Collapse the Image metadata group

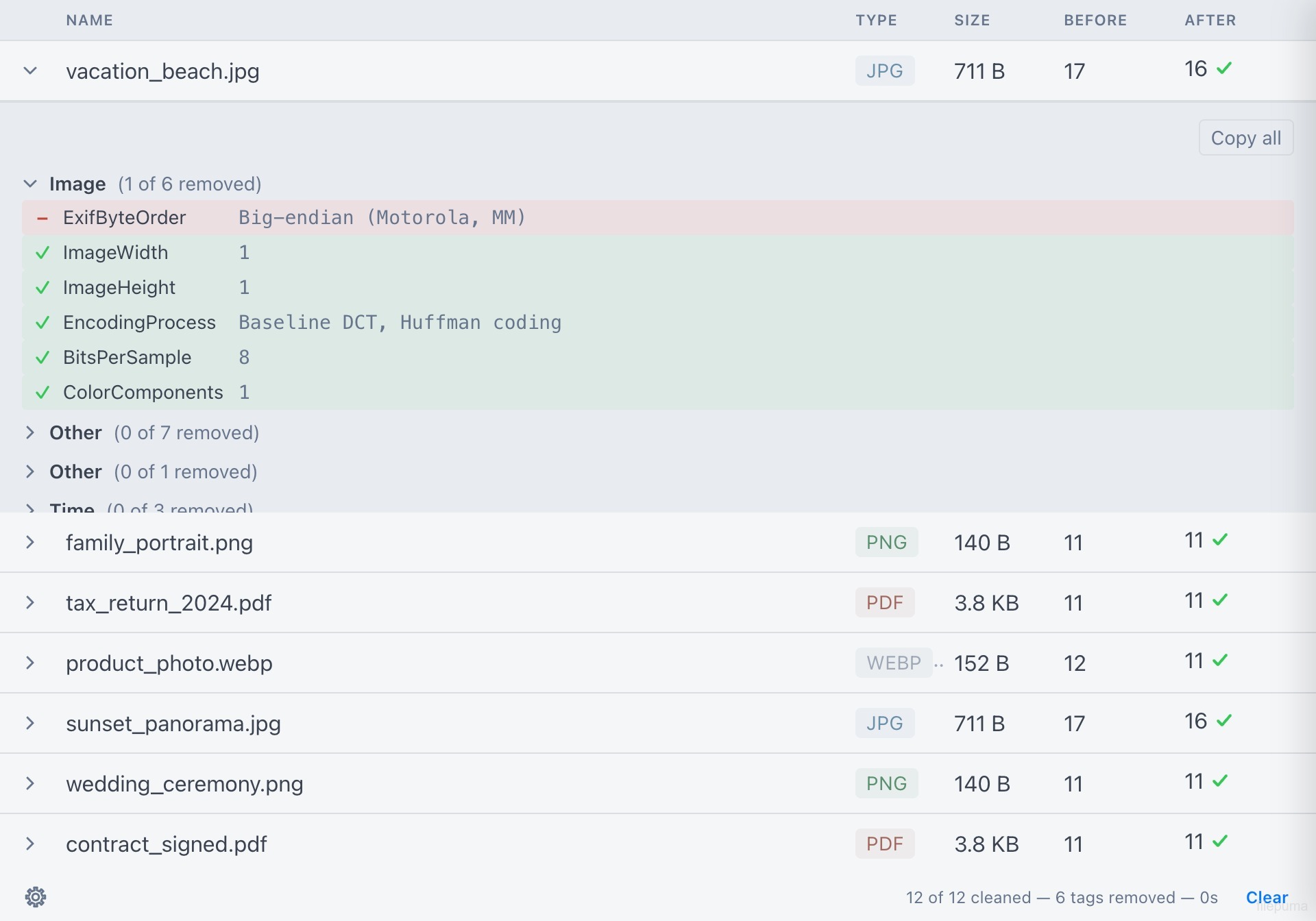point(30,184)
